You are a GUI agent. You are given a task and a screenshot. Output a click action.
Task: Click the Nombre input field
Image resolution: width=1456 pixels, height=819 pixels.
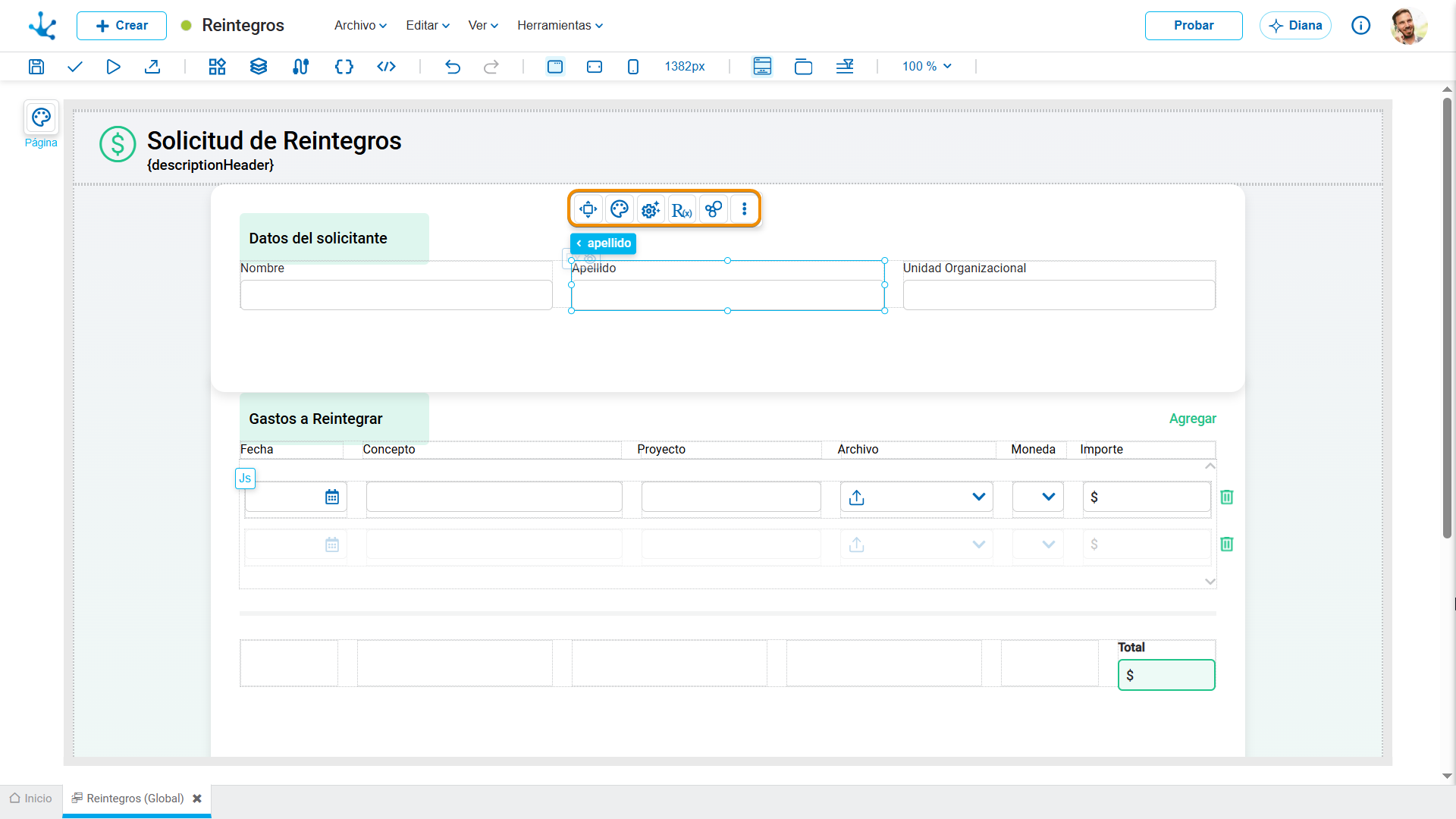pyautogui.click(x=396, y=295)
